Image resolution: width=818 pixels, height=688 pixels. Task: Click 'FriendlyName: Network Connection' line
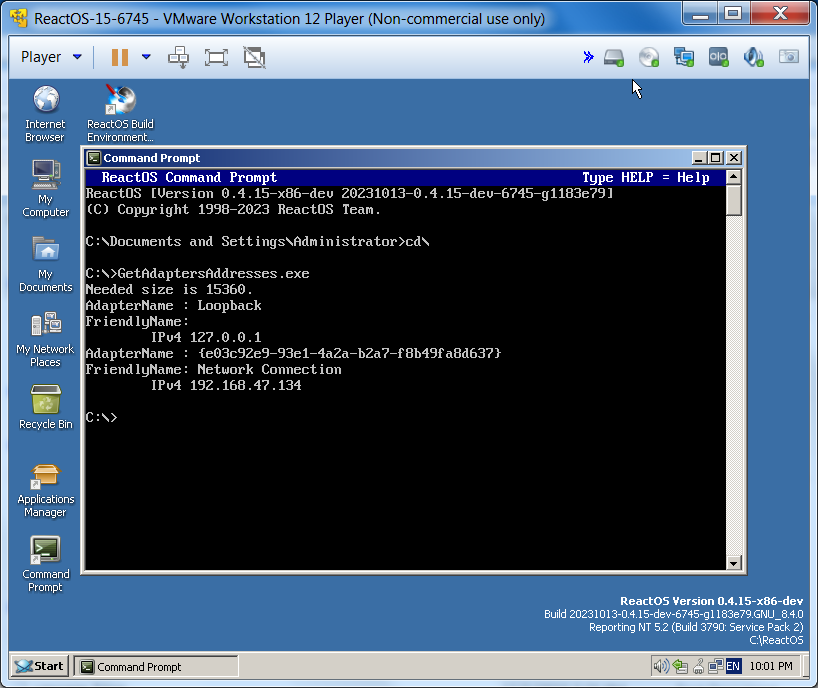tap(214, 369)
